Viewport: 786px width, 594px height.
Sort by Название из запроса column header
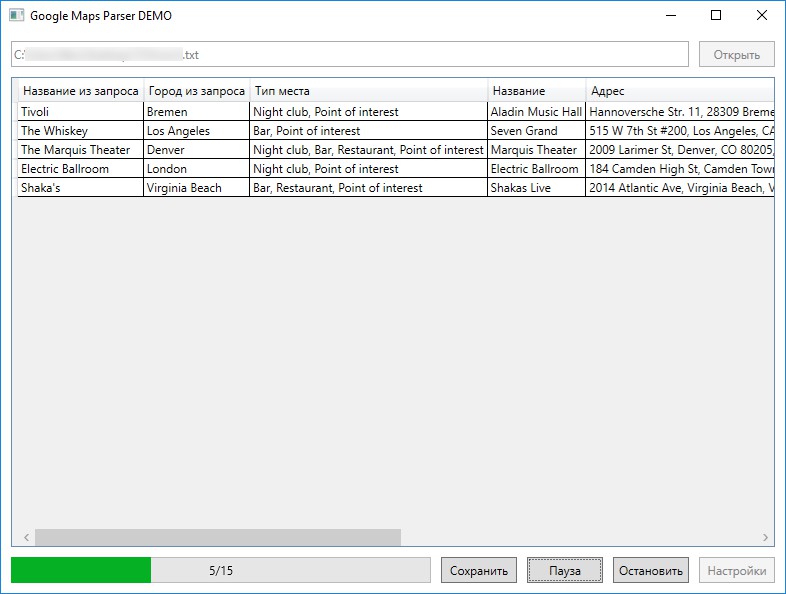tap(81, 91)
